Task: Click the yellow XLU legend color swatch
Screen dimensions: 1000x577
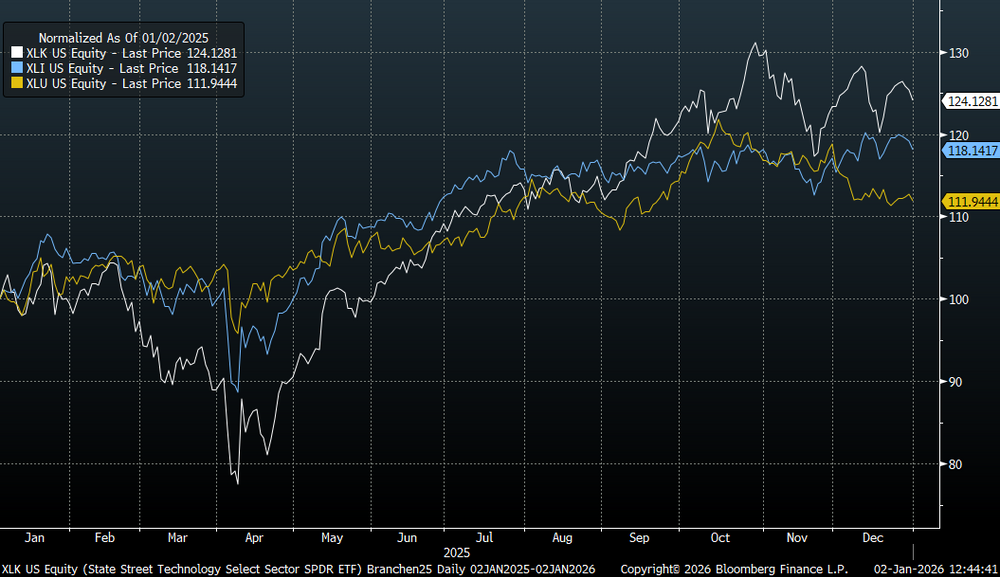Action: 15,84
